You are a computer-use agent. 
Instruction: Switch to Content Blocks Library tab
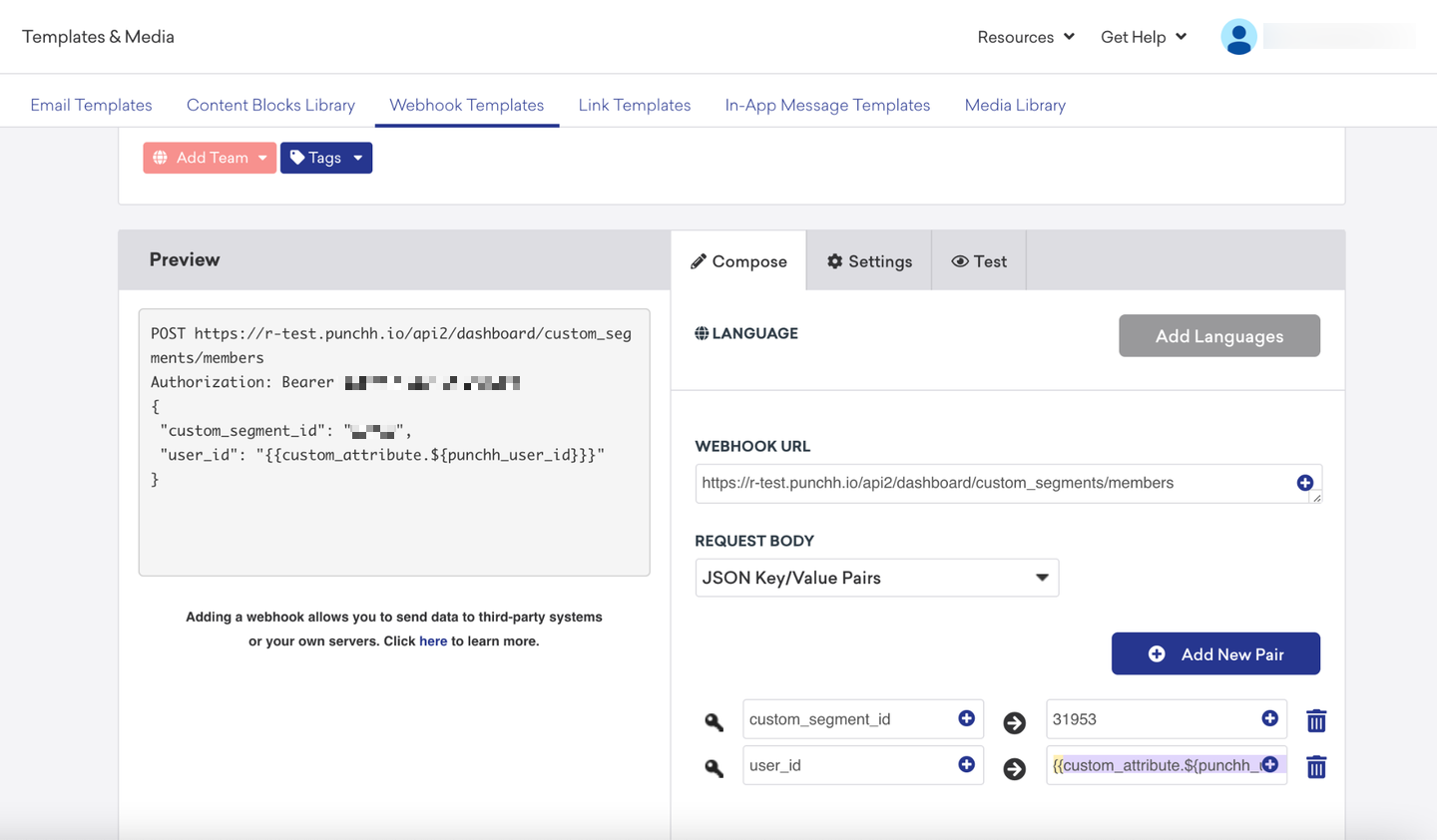(x=270, y=105)
